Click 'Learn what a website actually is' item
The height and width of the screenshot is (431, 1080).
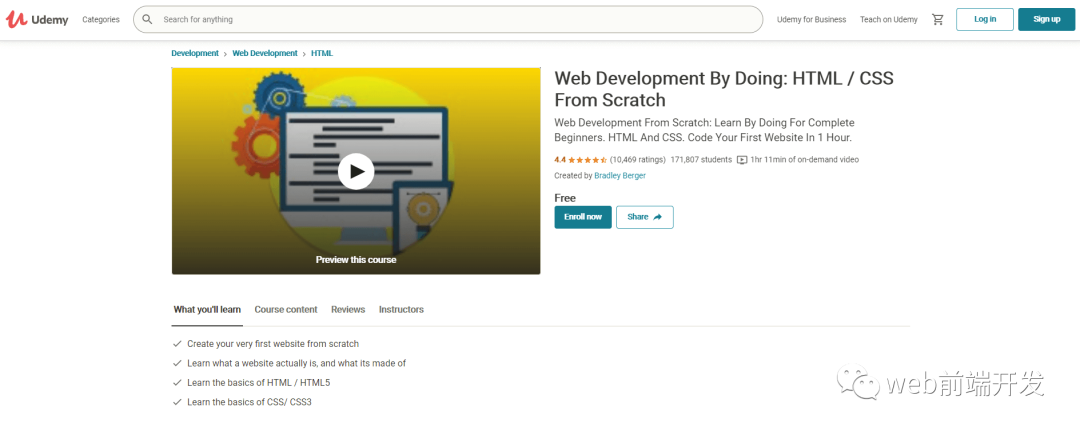click(296, 363)
